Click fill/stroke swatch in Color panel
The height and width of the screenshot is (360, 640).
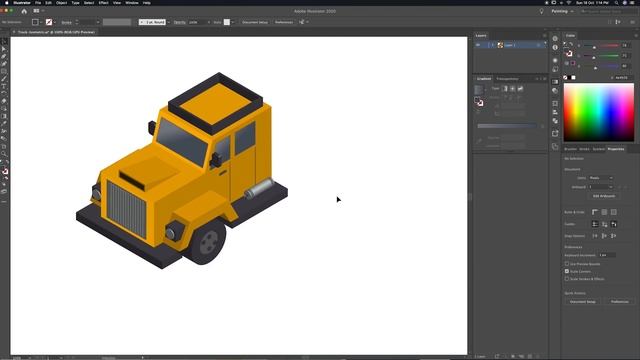click(x=568, y=53)
